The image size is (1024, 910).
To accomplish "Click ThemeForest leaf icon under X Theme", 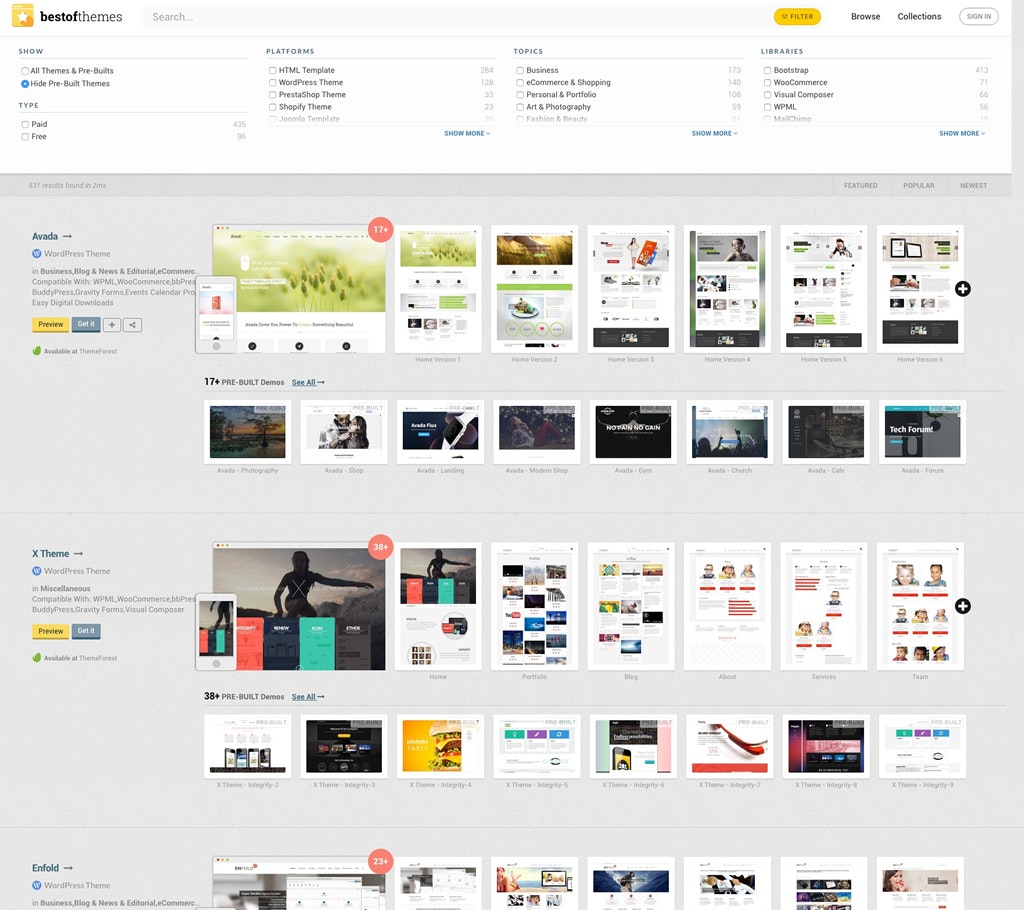I will point(37,658).
